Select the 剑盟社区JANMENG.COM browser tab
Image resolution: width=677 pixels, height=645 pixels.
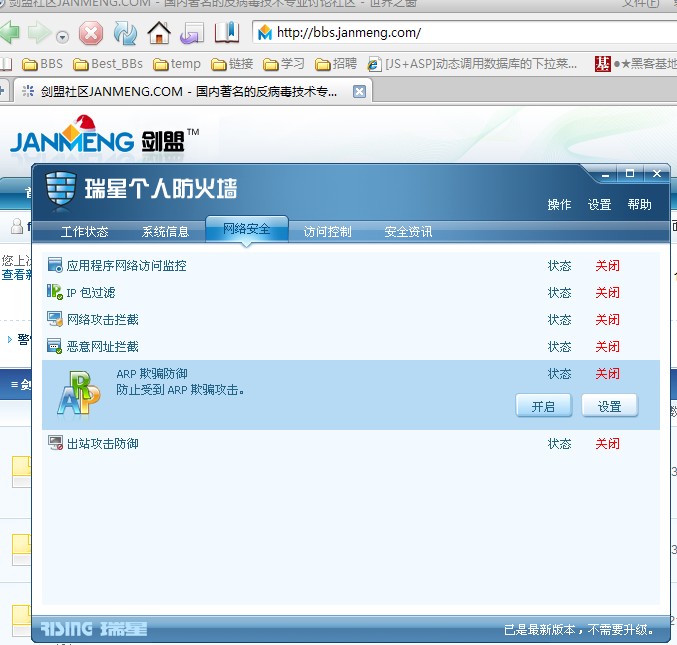click(193, 91)
